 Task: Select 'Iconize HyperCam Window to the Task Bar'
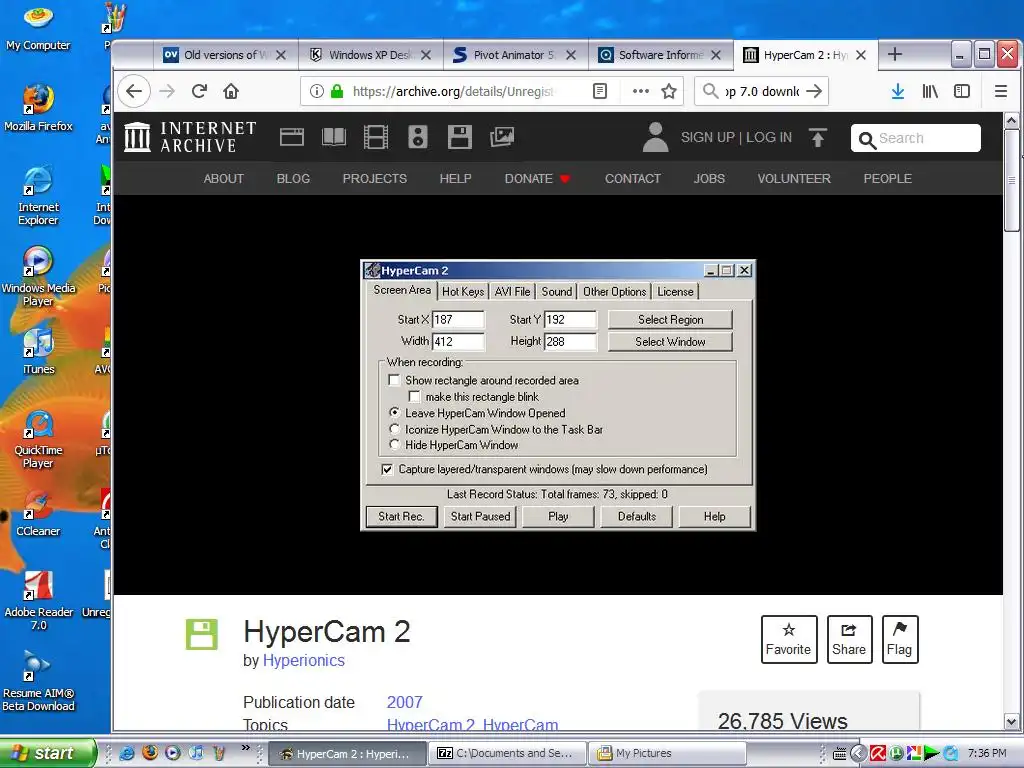click(x=394, y=429)
